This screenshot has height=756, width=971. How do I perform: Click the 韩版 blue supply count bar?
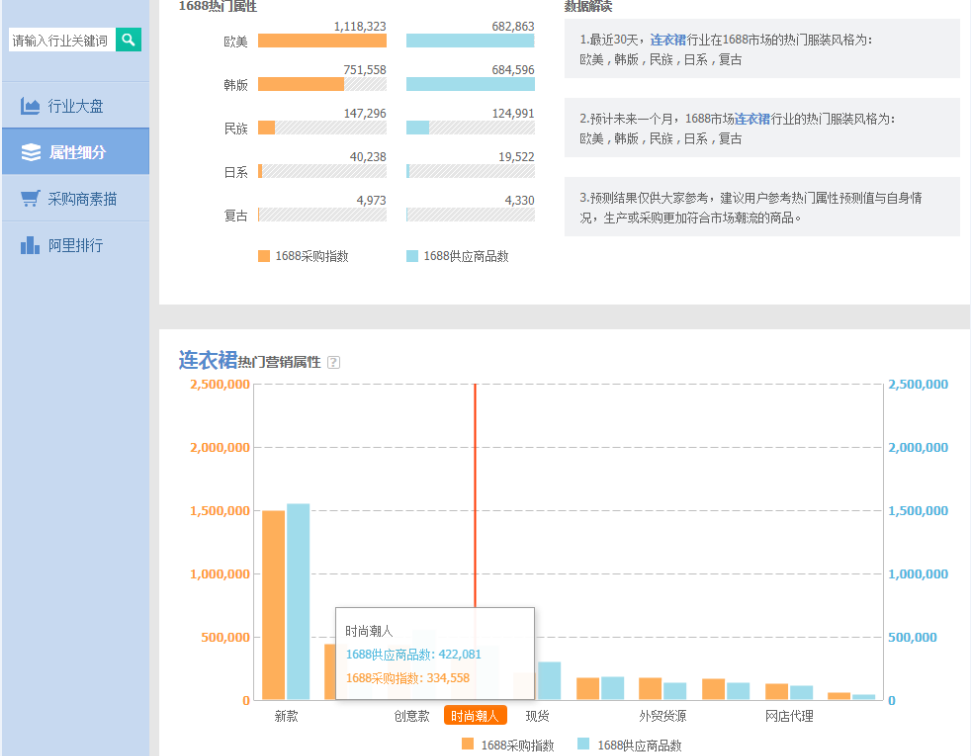[x=470, y=84]
